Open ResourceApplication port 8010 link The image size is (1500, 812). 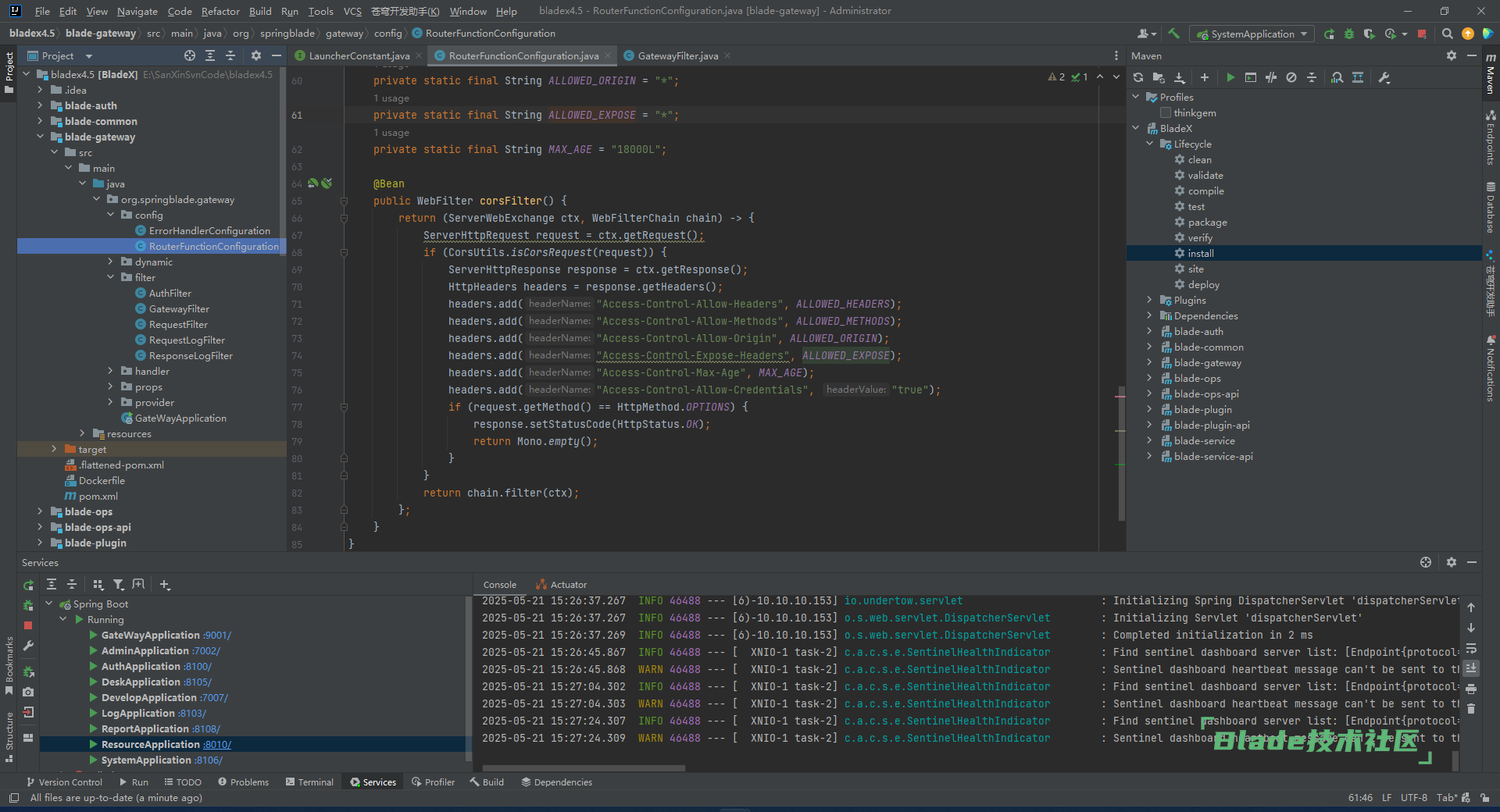click(x=217, y=744)
